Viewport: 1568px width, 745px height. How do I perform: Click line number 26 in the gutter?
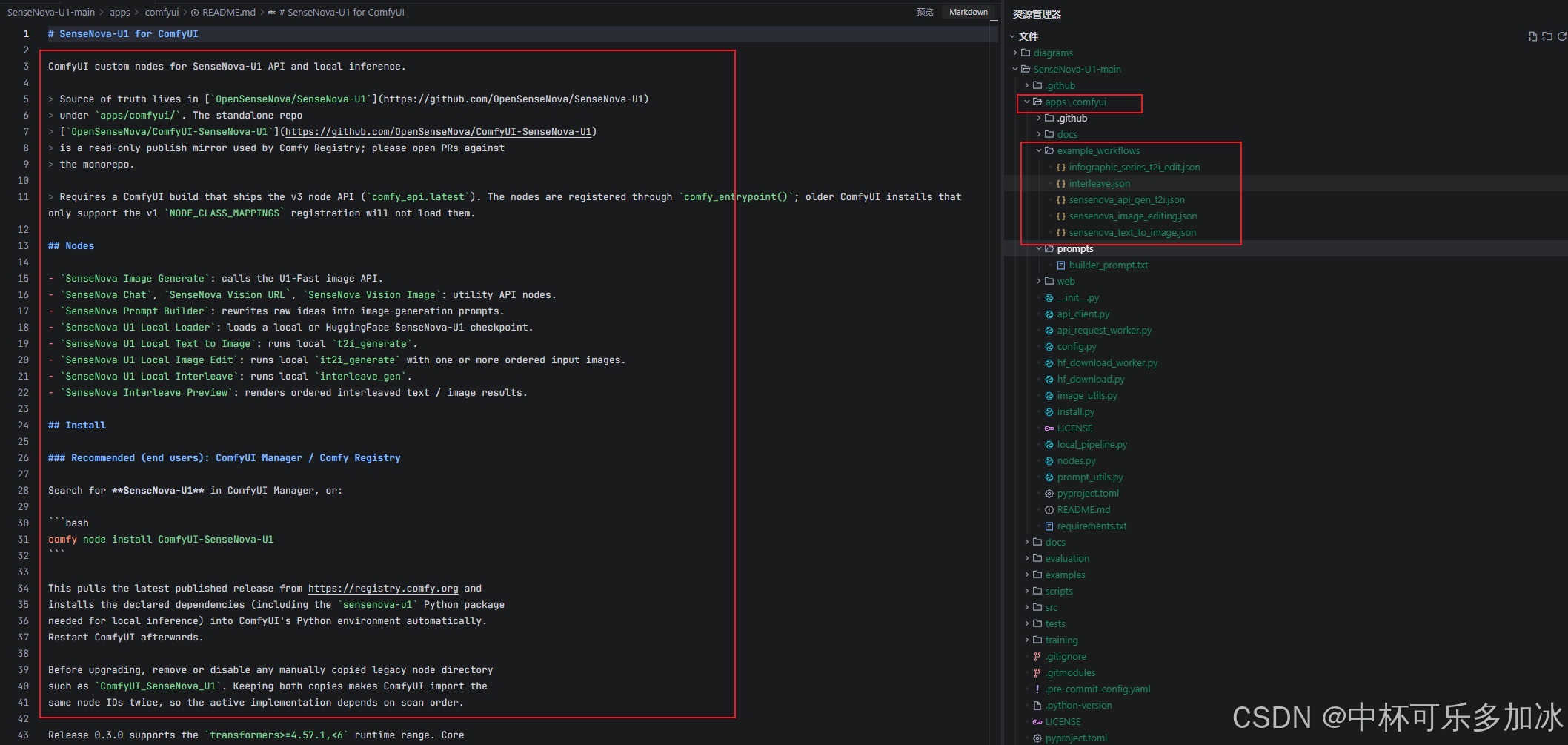pyautogui.click(x=23, y=458)
